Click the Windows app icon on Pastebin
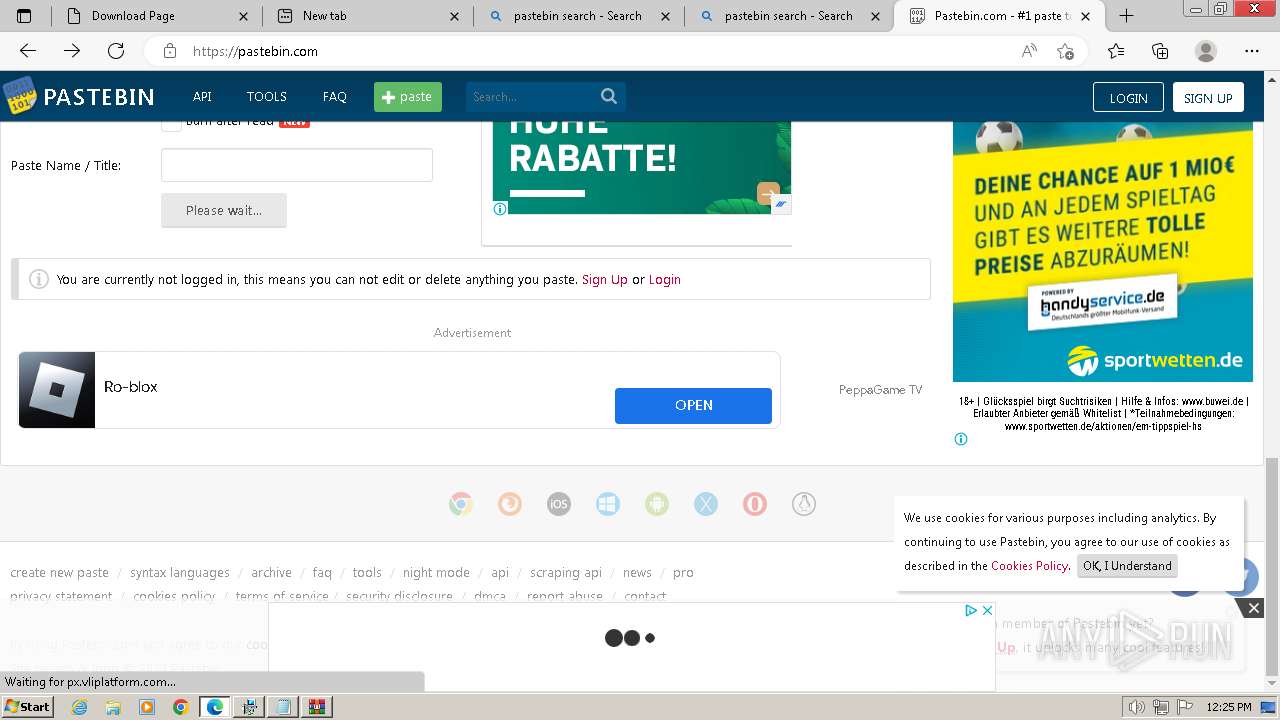Screen dimensions: 1280x720 point(608,504)
